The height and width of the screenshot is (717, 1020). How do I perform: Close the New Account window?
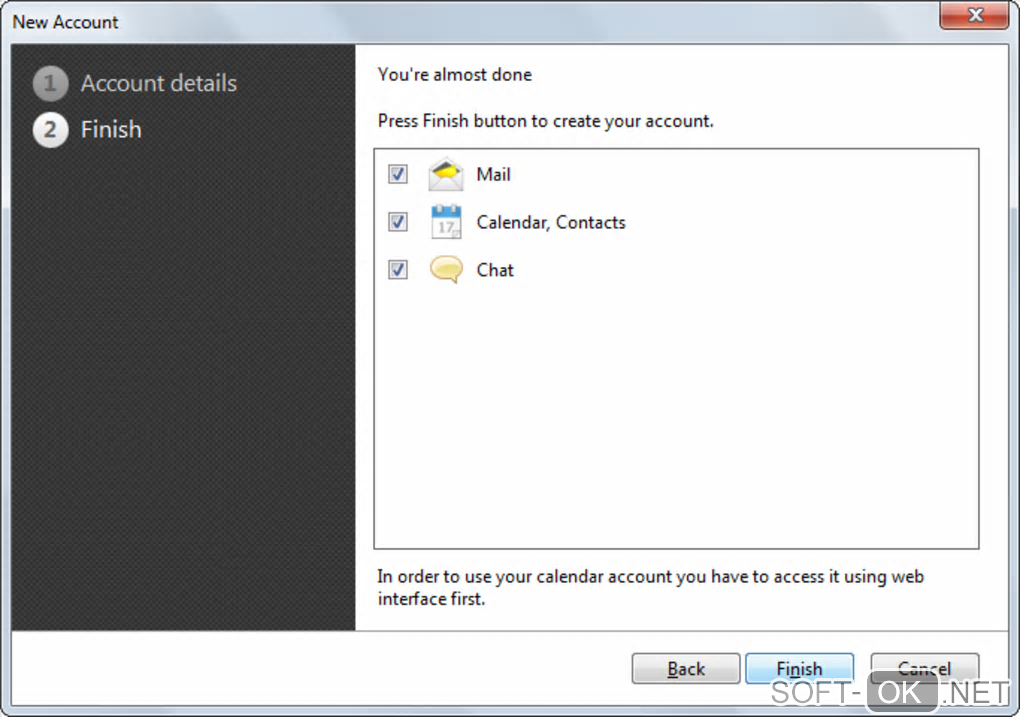973,17
